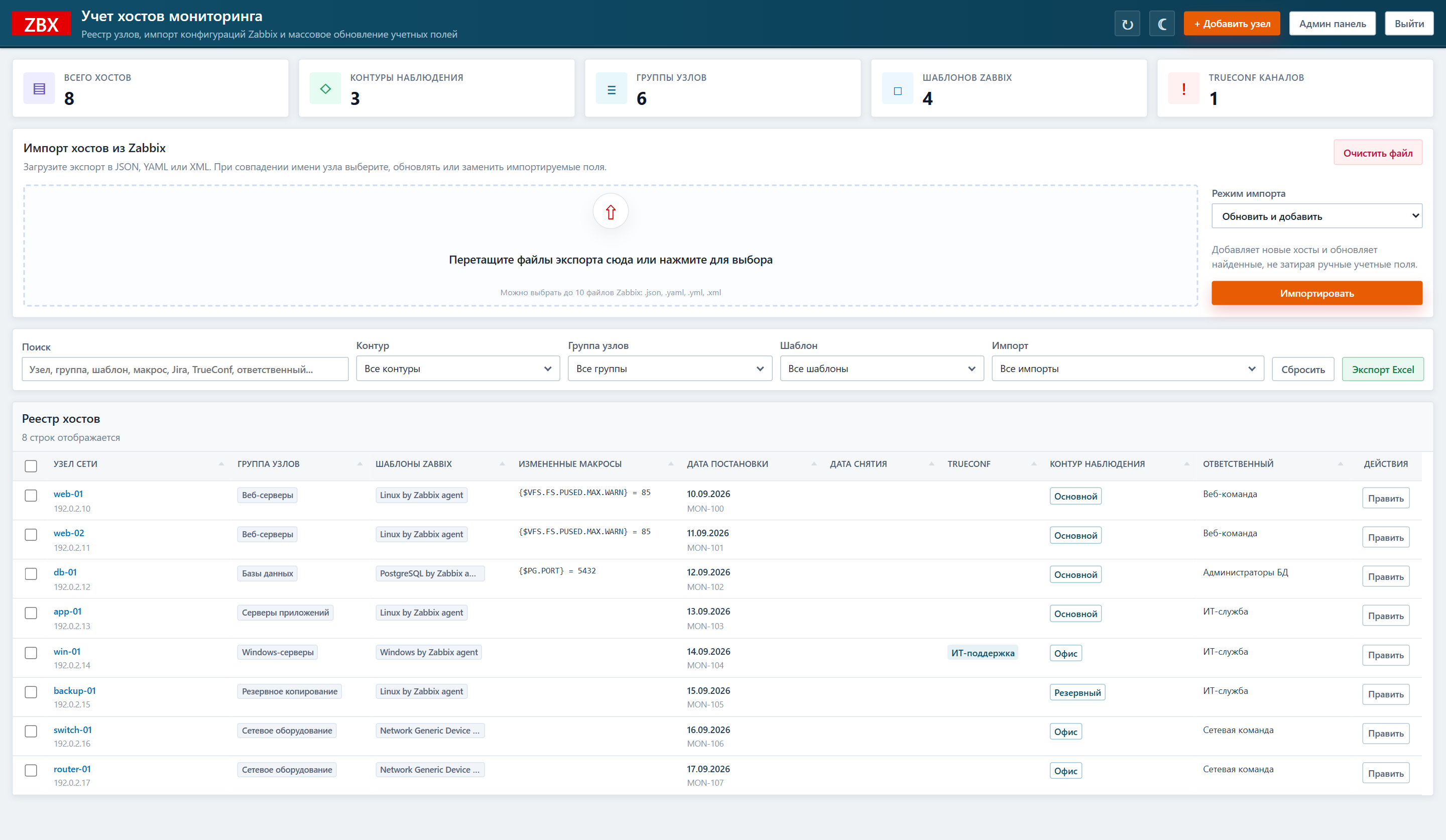Click the monitoring contours diamond icon

(x=325, y=88)
